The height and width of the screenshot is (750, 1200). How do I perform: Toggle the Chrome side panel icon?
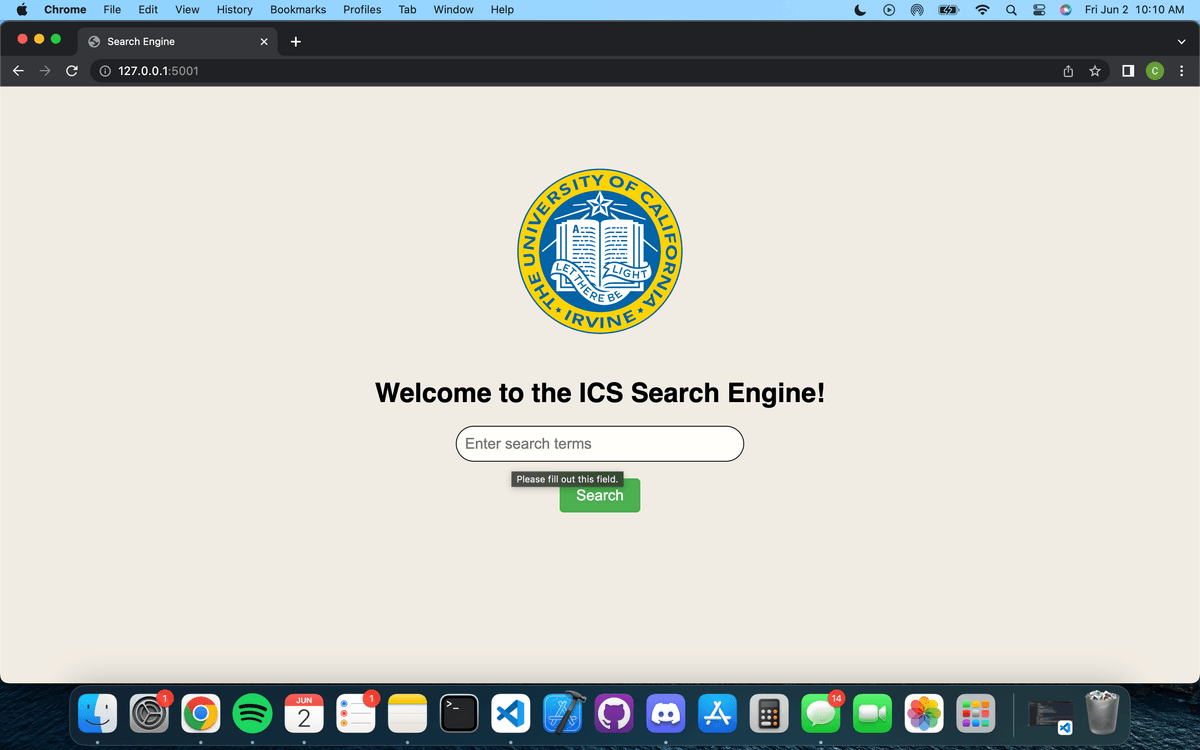[1128, 71]
